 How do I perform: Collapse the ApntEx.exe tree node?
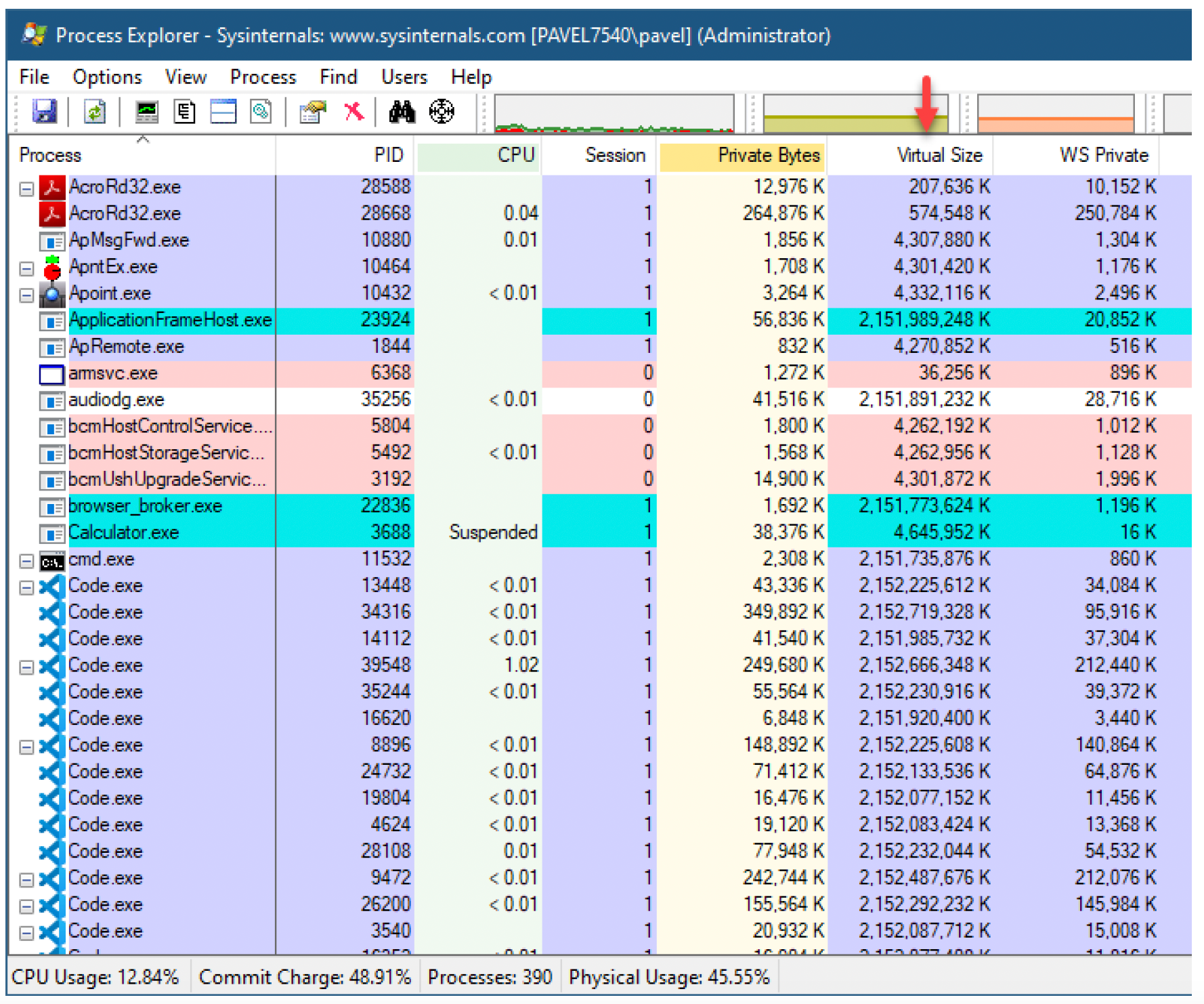26,269
